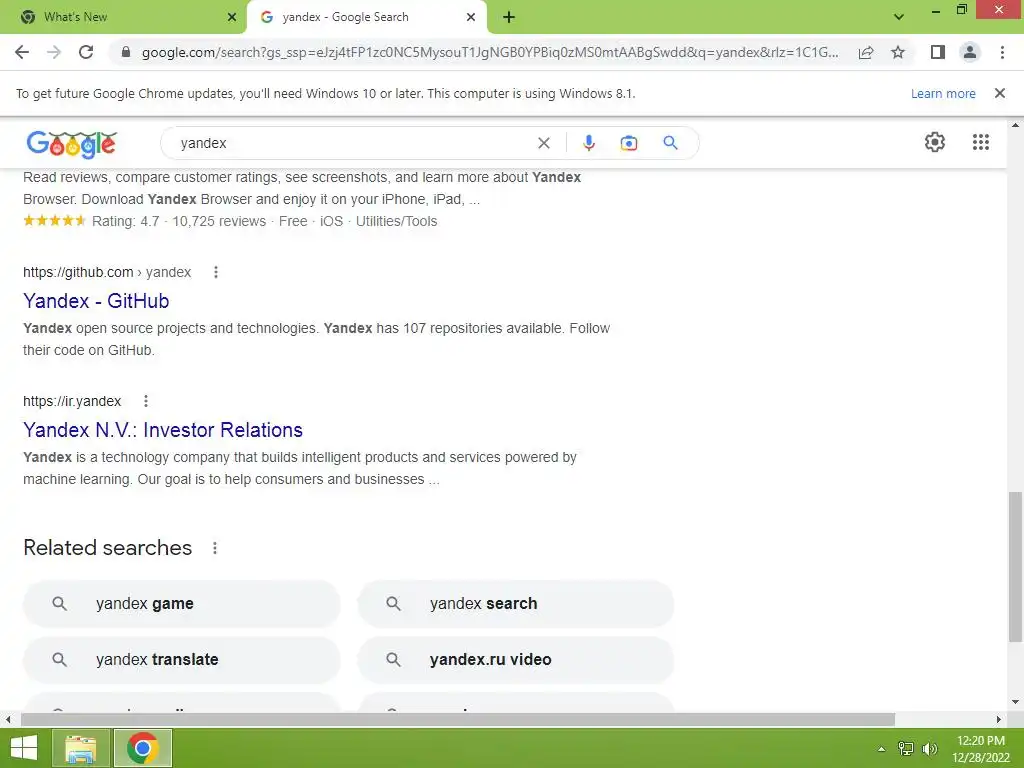Viewport: 1024px width, 768px height.
Task: Dismiss the Chrome update notification bar
Action: (x=999, y=93)
